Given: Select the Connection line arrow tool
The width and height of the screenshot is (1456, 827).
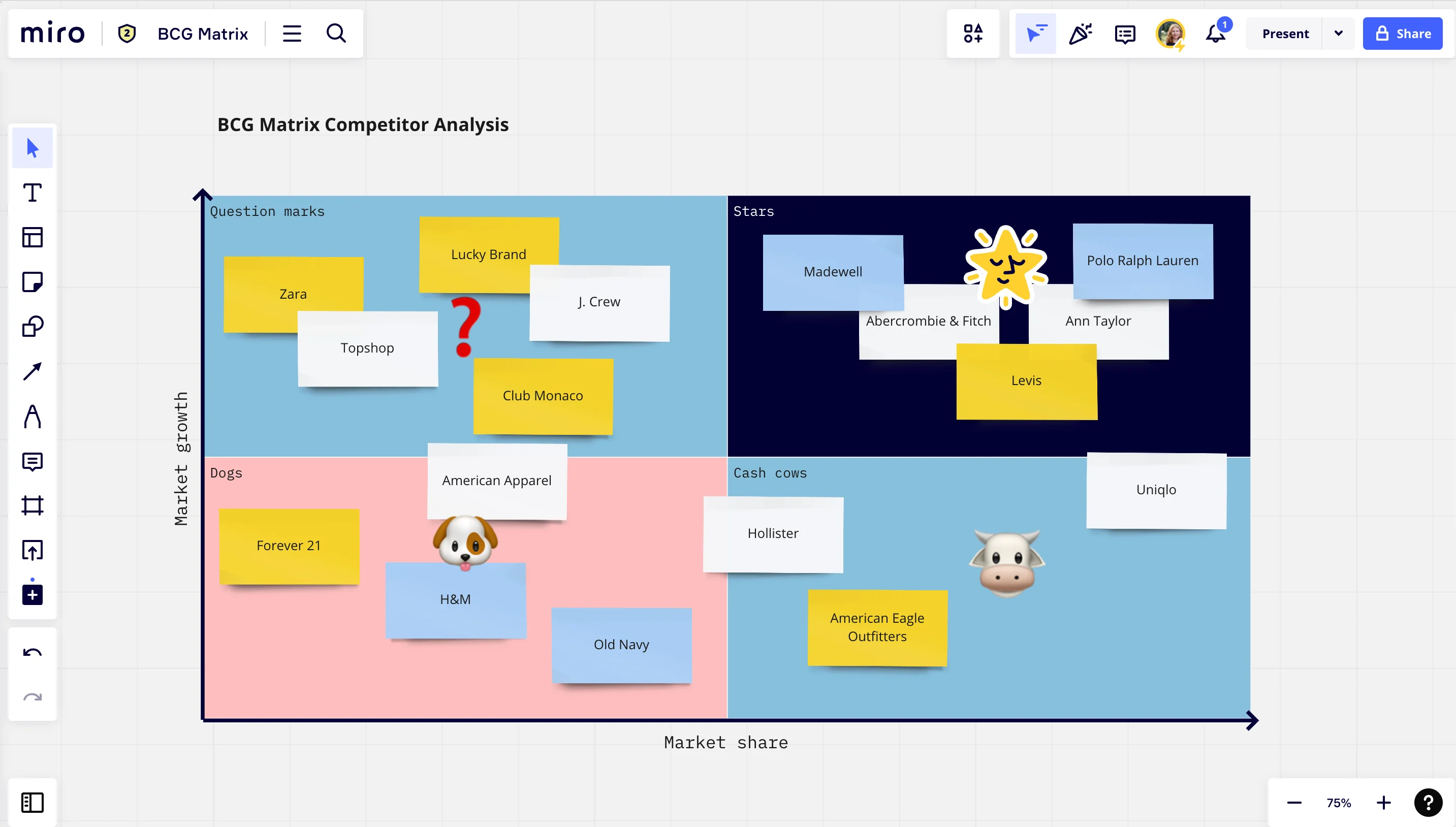Looking at the screenshot, I should pyautogui.click(x=33, y=371).
